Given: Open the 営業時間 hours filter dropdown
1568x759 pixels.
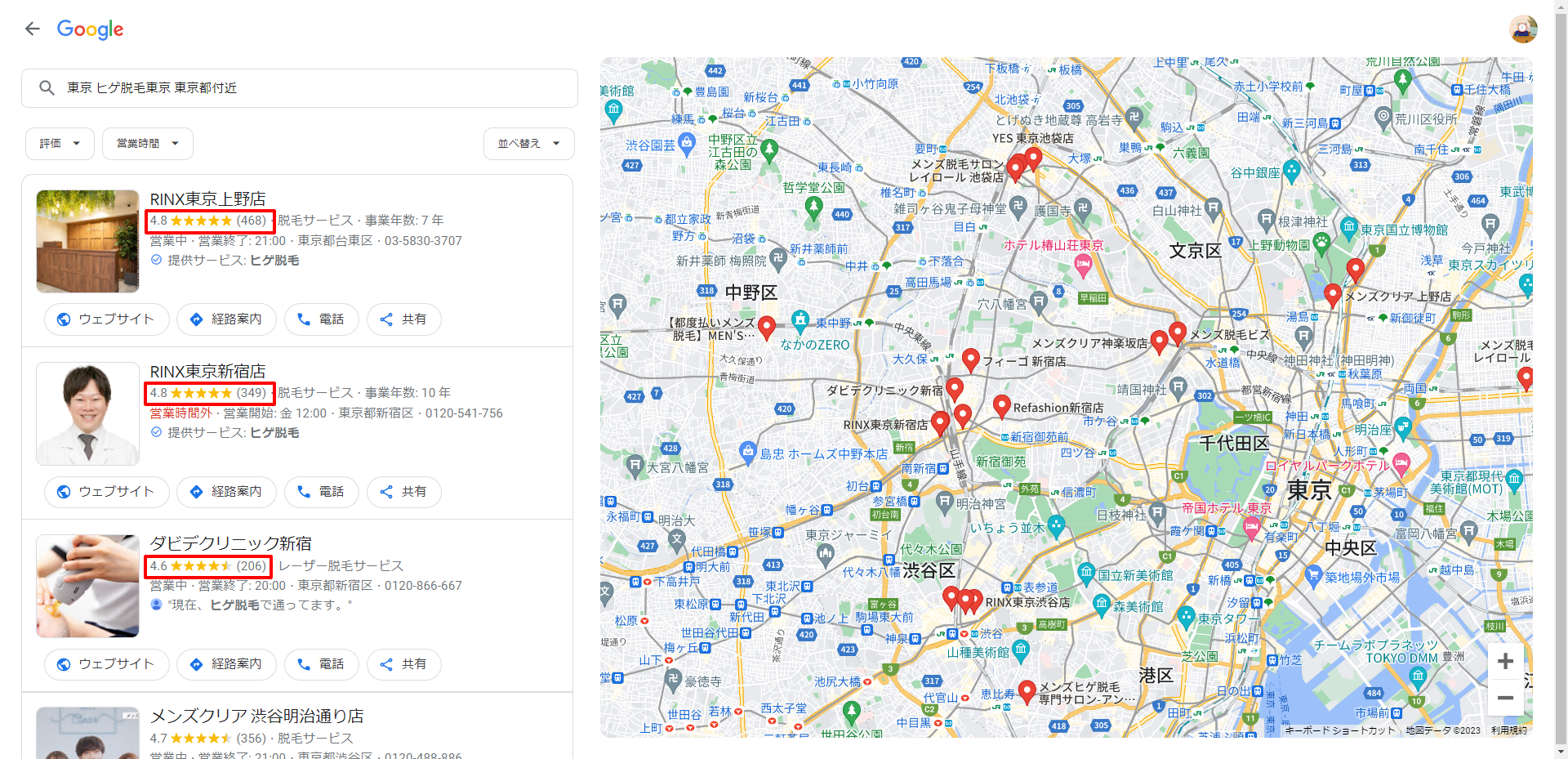Looking at the screenshot, I should coord(148,144).
